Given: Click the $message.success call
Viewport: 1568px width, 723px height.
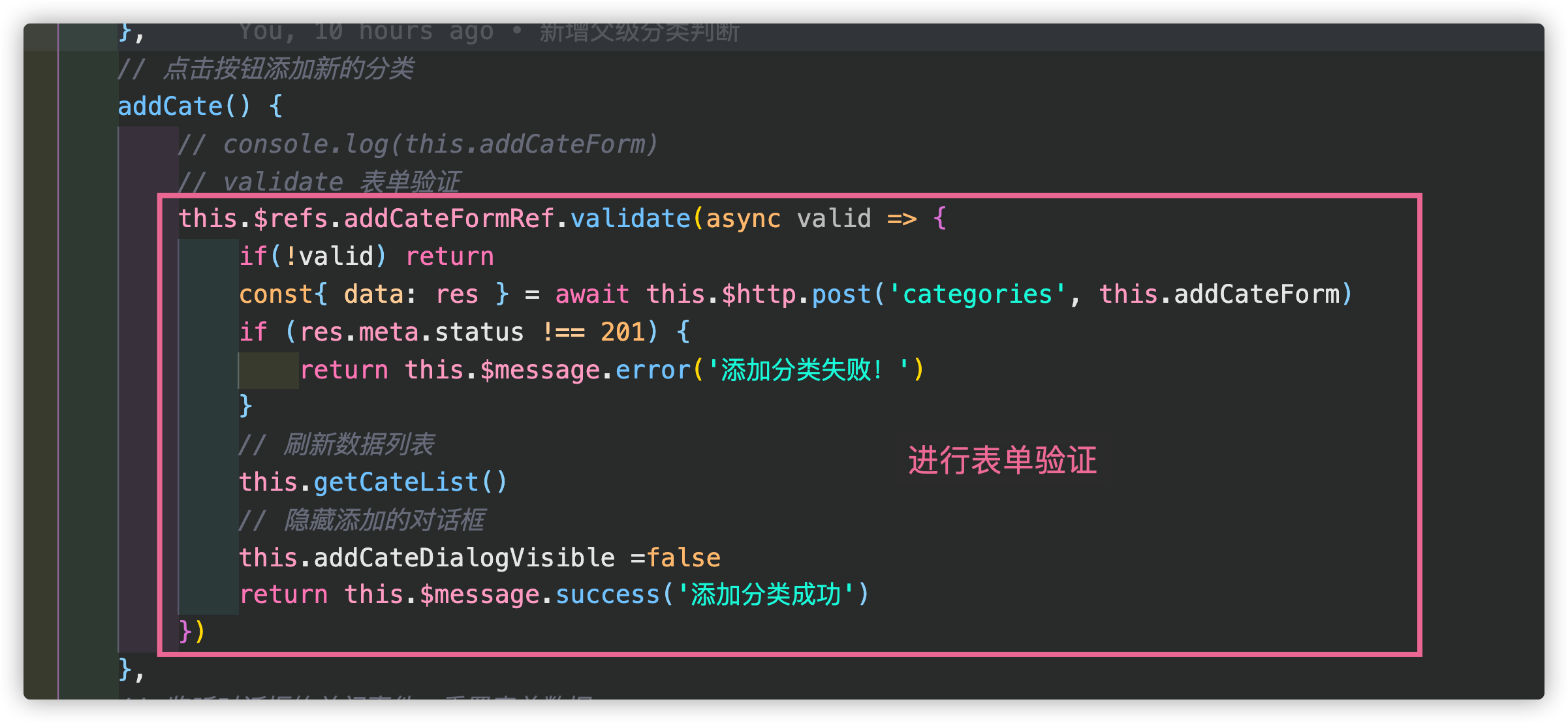Looking at the screenshot, I should pos(539,595).
